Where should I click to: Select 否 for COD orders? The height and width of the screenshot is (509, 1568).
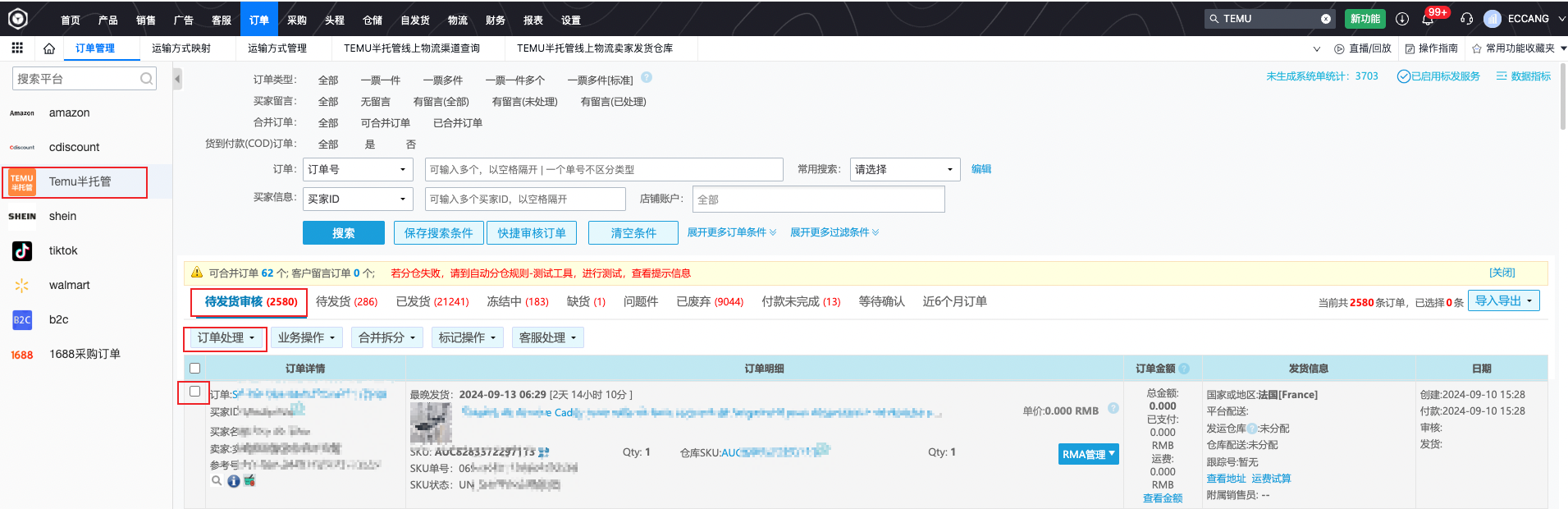tap(411, 144)
